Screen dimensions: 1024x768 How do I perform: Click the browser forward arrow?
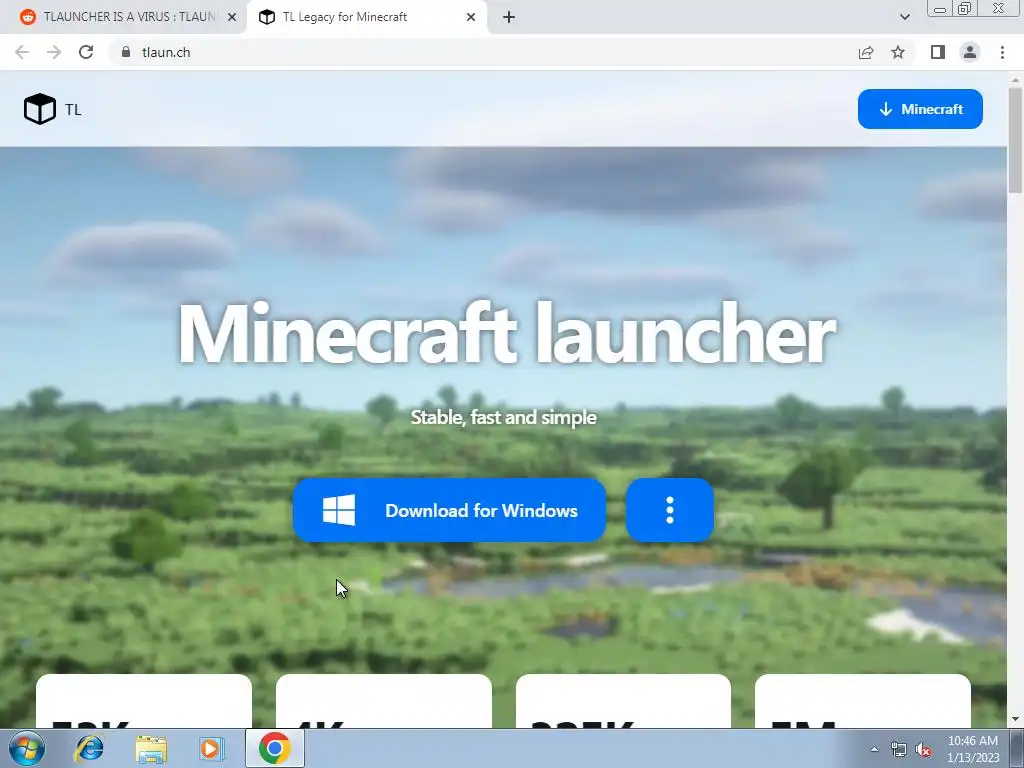click(54, 52)
